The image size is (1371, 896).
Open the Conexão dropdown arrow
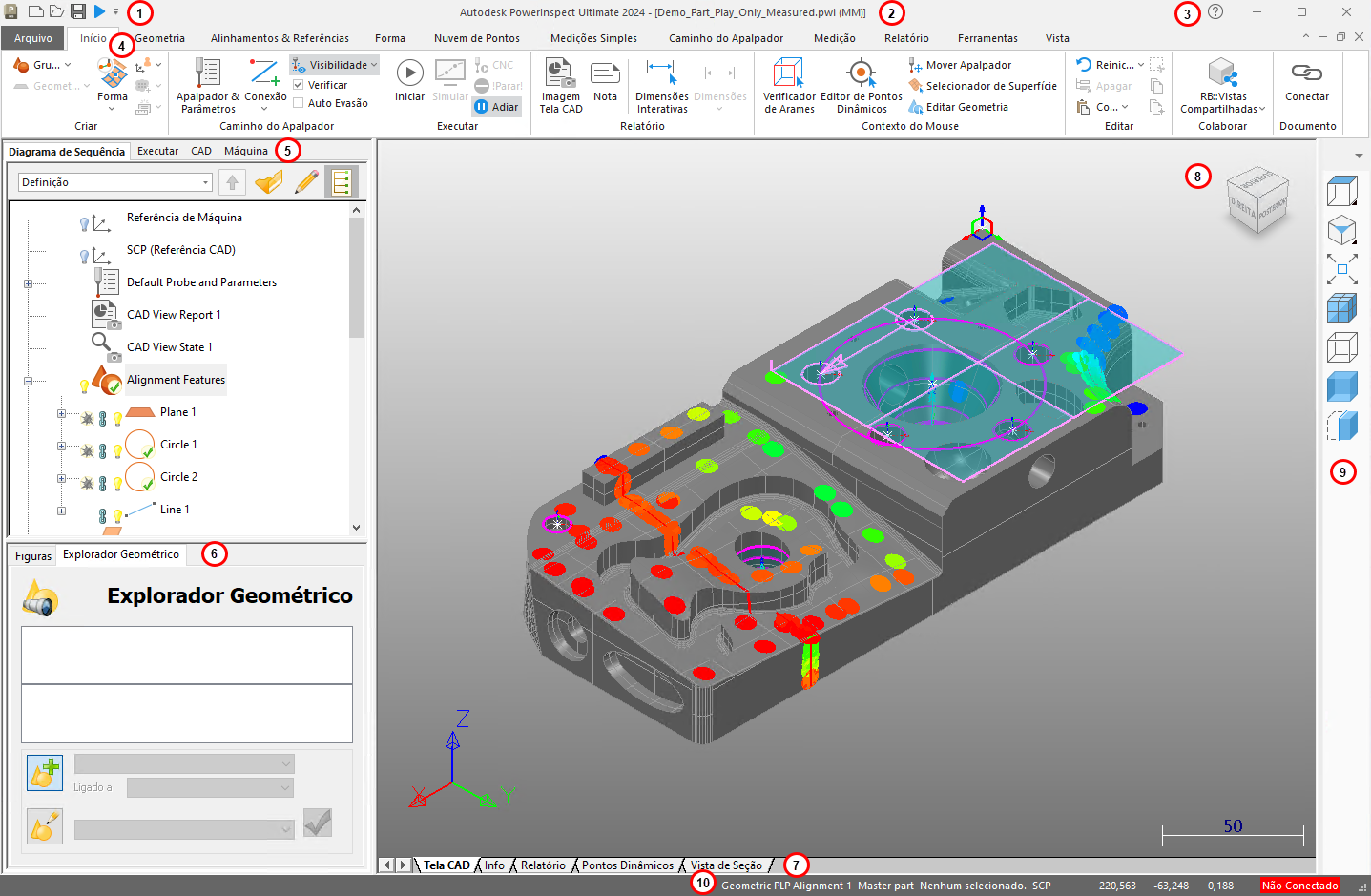264,109
